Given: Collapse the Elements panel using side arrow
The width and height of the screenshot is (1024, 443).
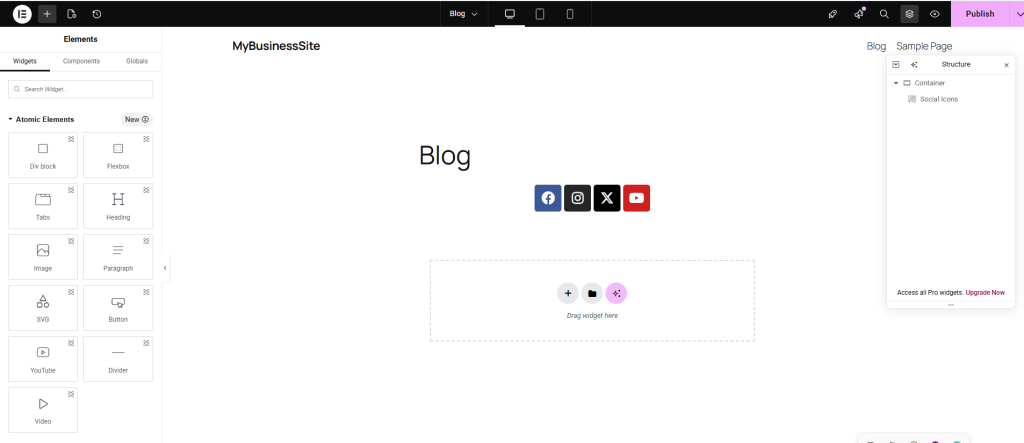Looking at the screenshot, I should 165,268.
